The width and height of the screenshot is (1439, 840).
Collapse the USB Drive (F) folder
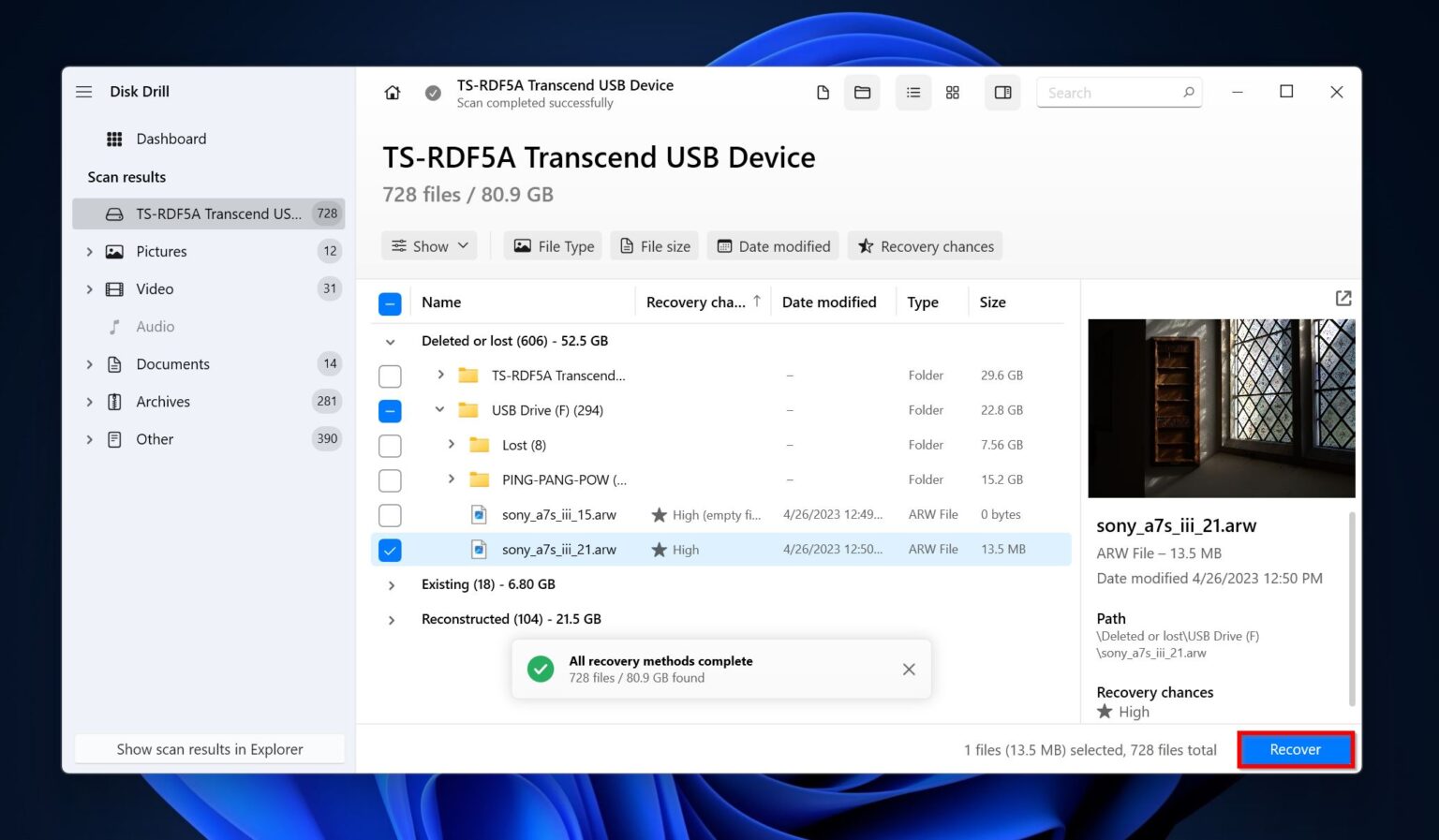[x=439, y=410]
